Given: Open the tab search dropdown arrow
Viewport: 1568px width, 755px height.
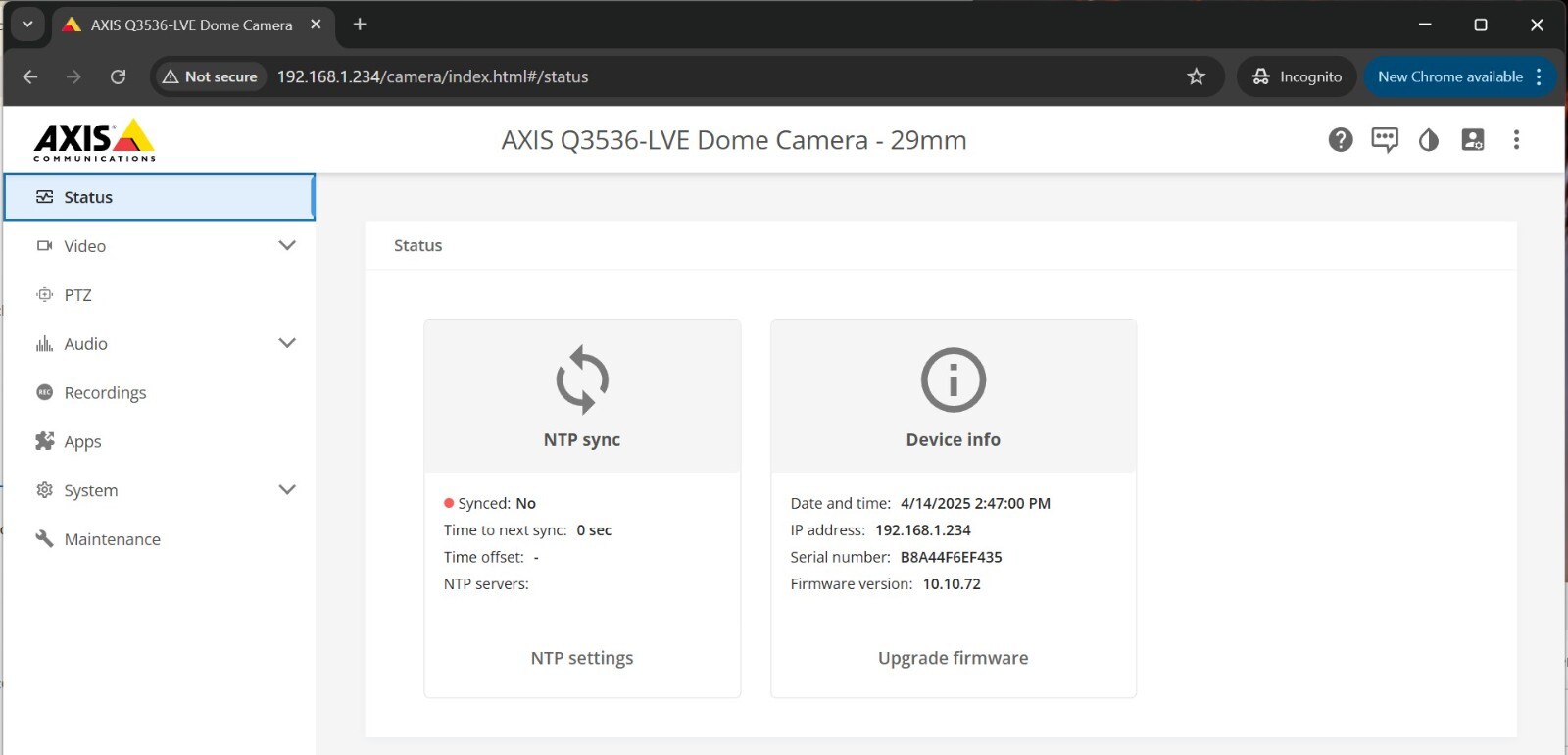Looking at the screenshot, I should [x=27, y=25].
